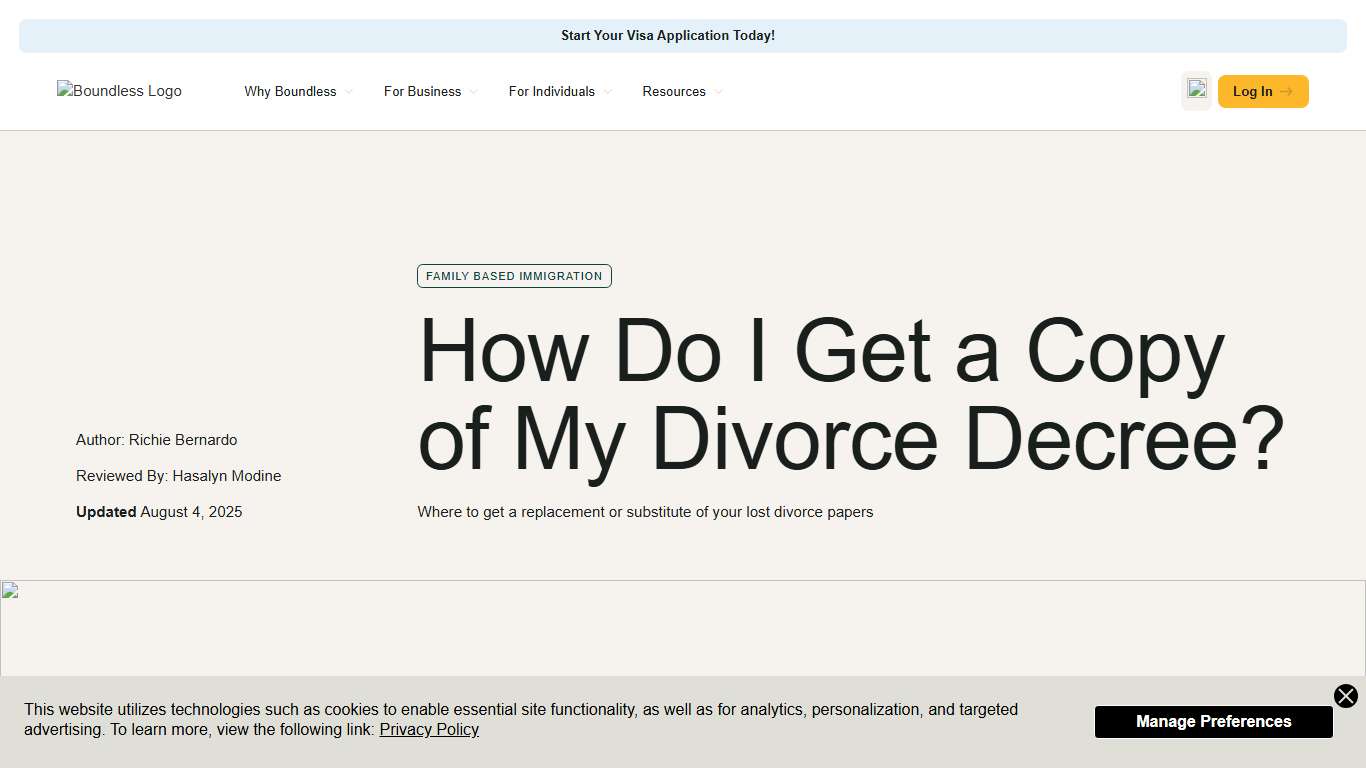Screen dimensions: 1366x768
Task: Select the FAMILY BASED IMMIGRATION category tag
Action: tap(514, 276)
